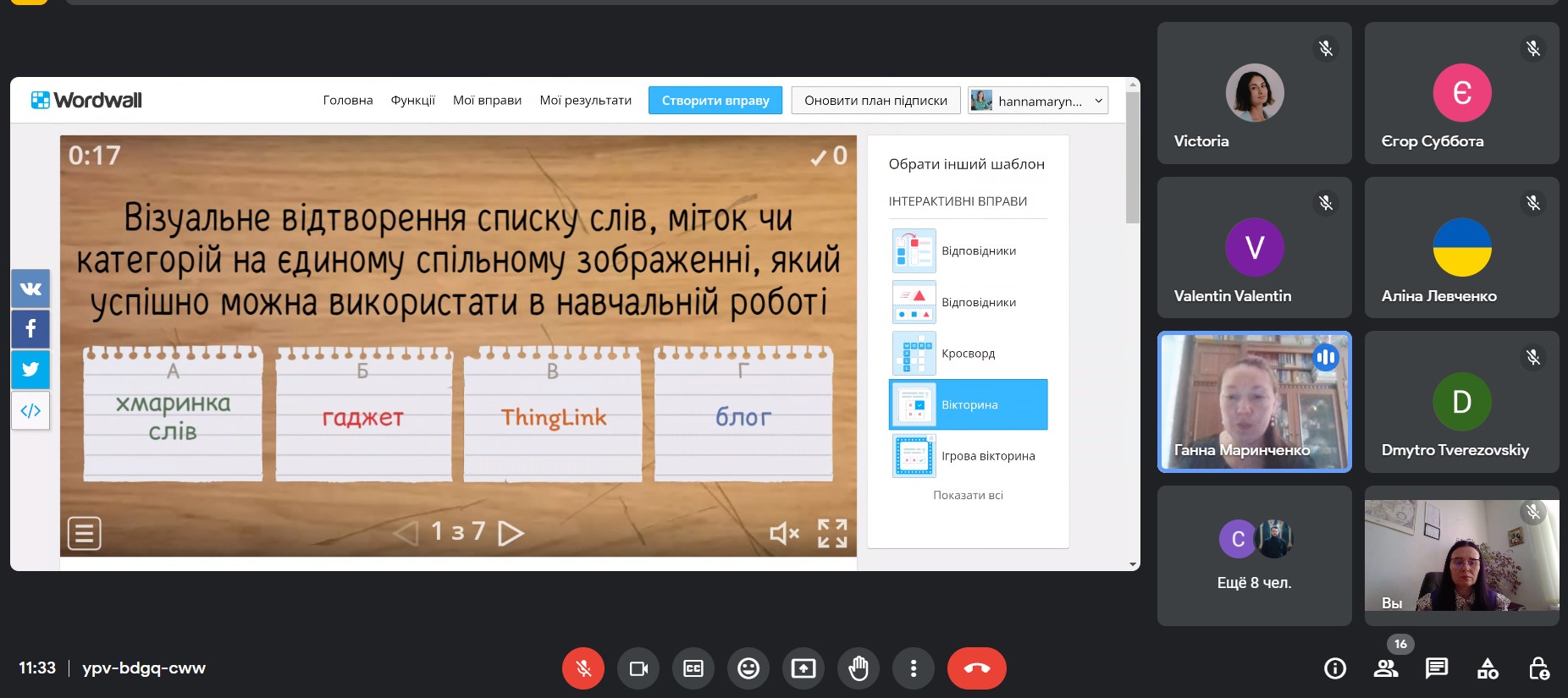The height and width of the screenshot is (698, 1568).
Task: Select Аліна Левченко's participant tile
Action: [x=1462, y=247]
